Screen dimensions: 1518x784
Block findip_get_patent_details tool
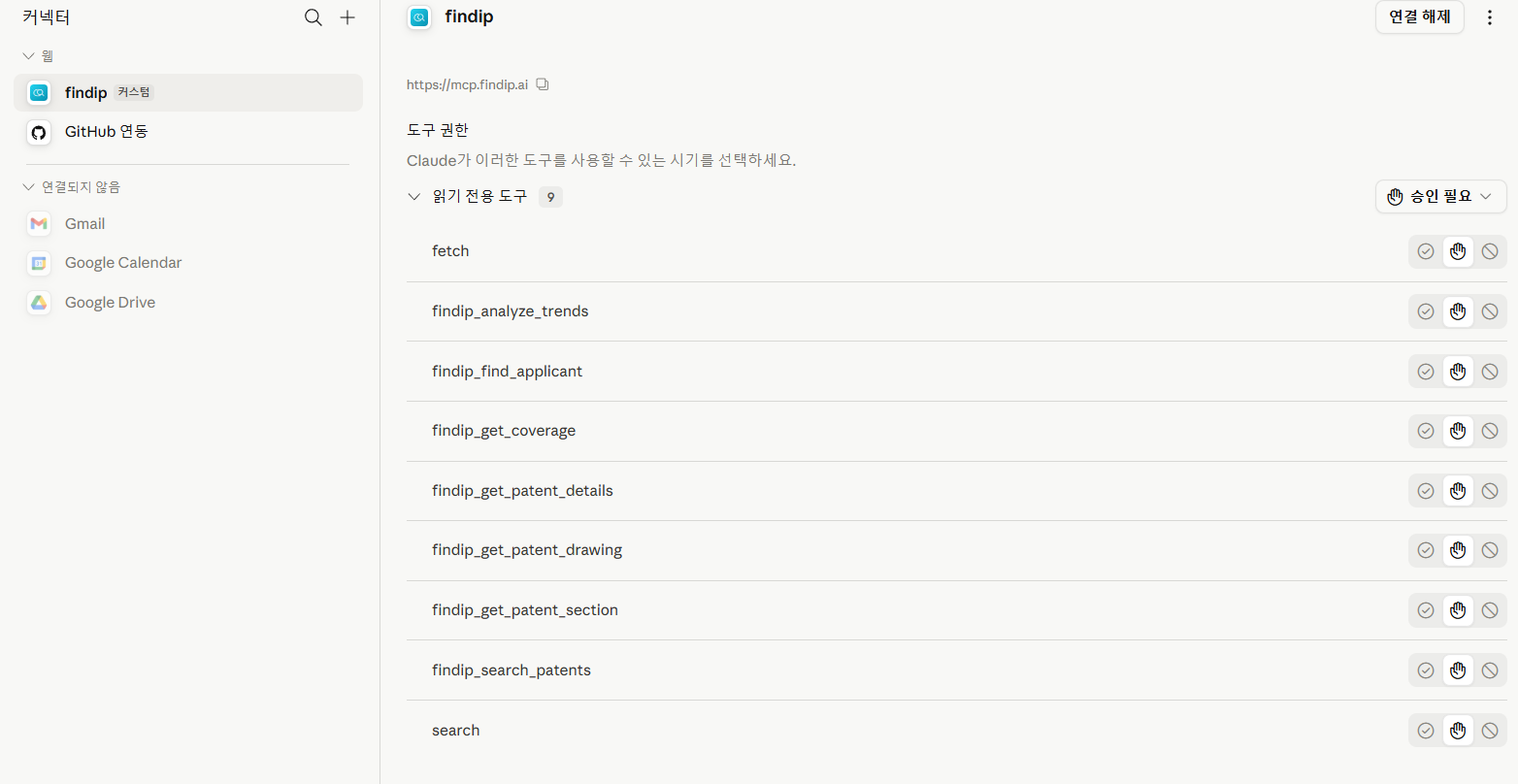pos(1490,491)
